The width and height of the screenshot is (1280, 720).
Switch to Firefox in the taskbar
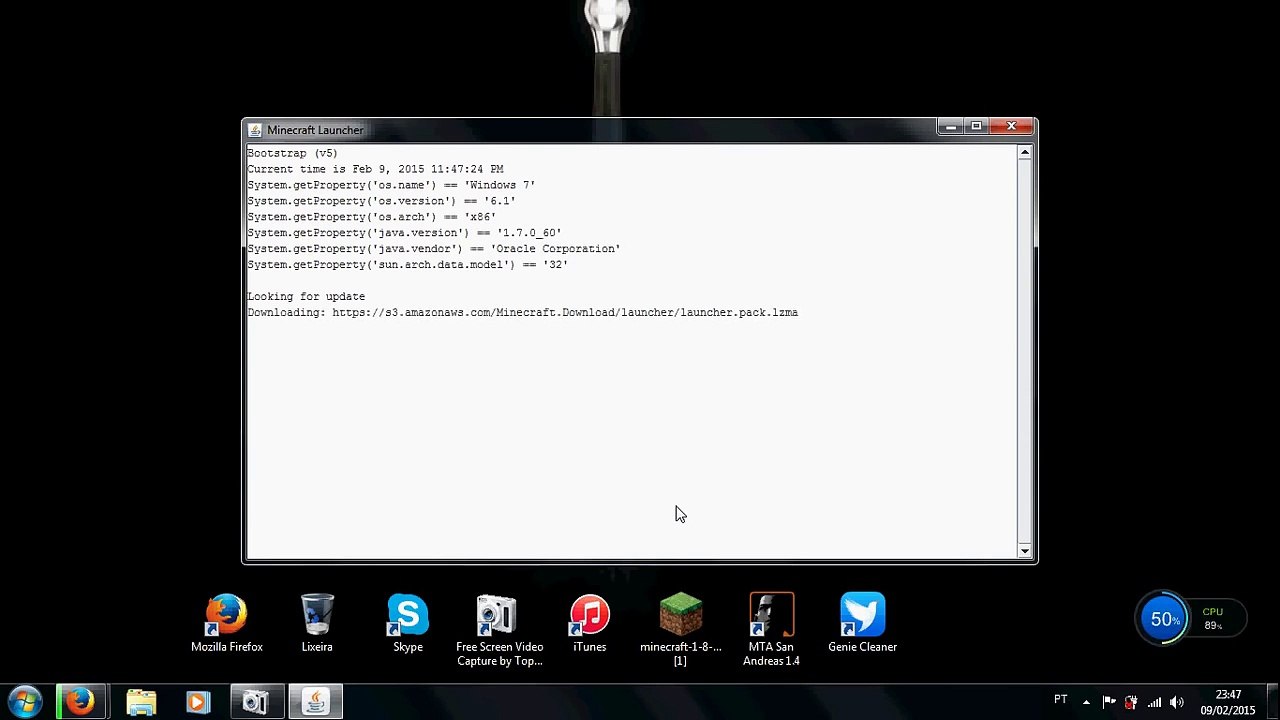point(80,702)
